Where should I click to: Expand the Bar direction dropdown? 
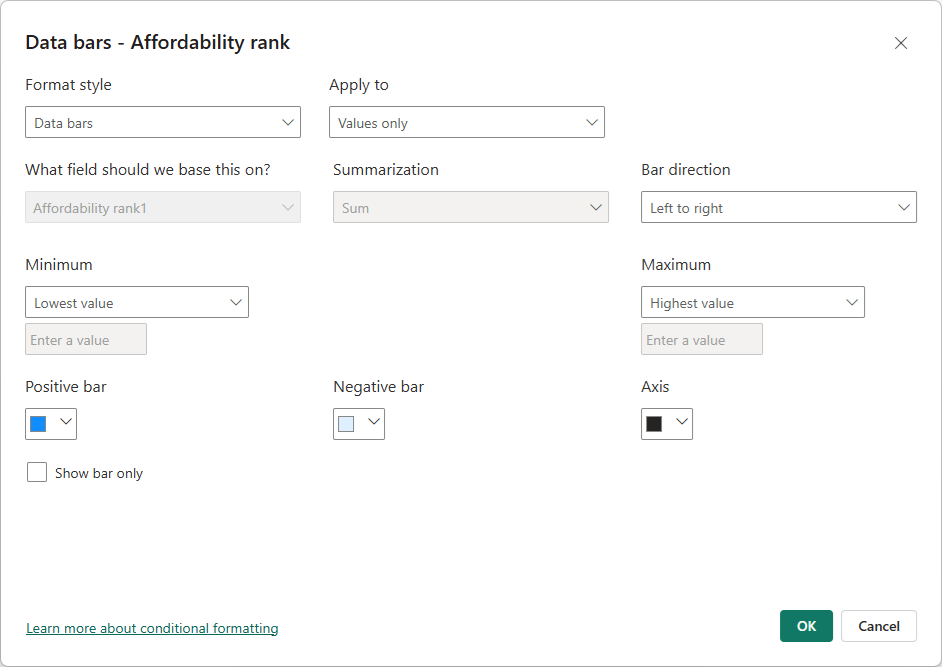778,207
